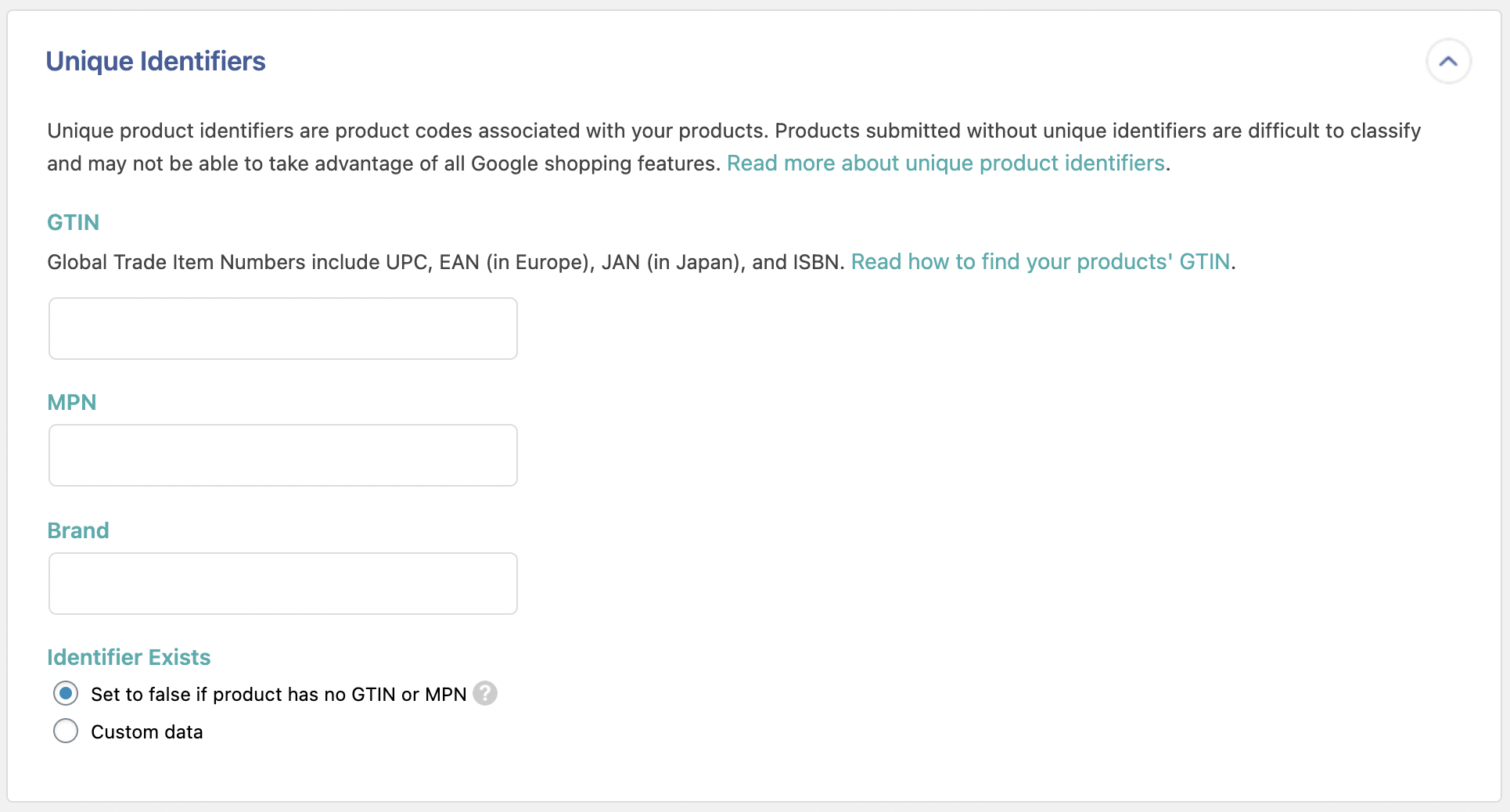Click the MPN field label
The image size is (1510, 812).
(x=71, y=402)
